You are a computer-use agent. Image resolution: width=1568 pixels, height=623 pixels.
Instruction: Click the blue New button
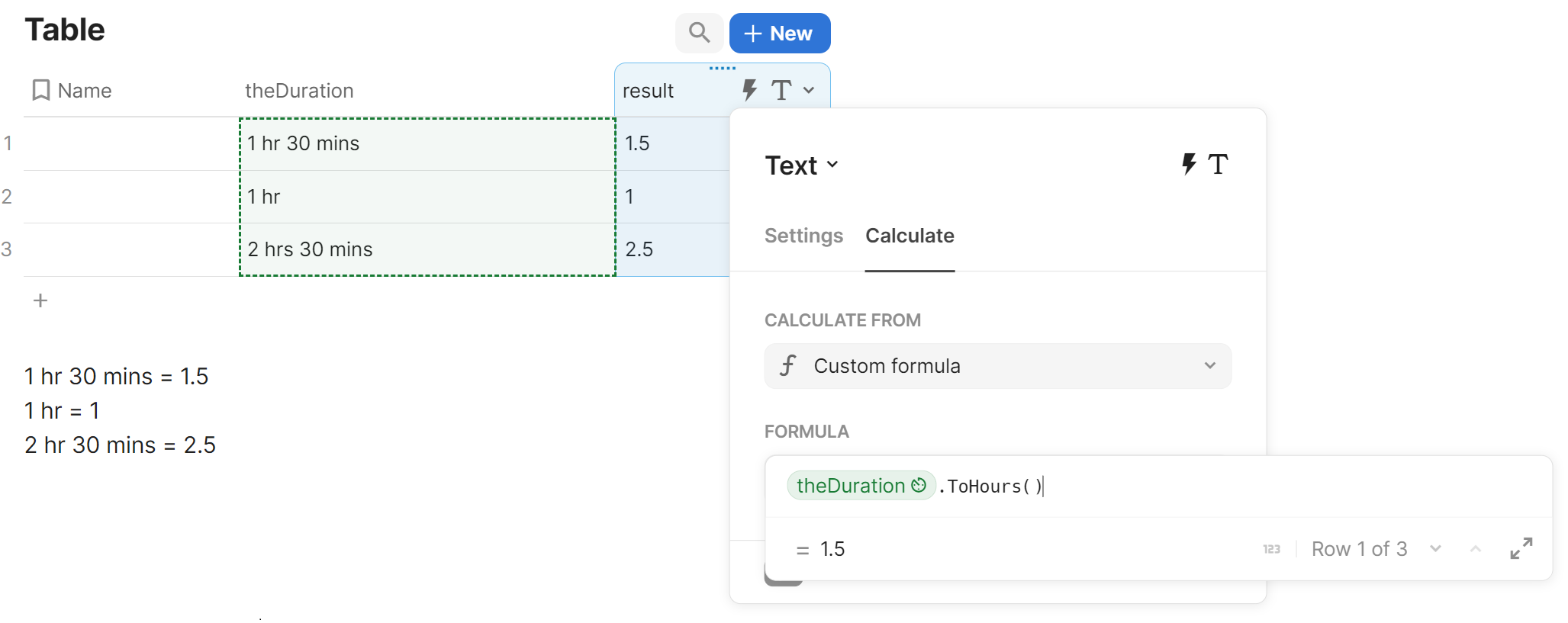pyautogui.click(x=779, y=34)
